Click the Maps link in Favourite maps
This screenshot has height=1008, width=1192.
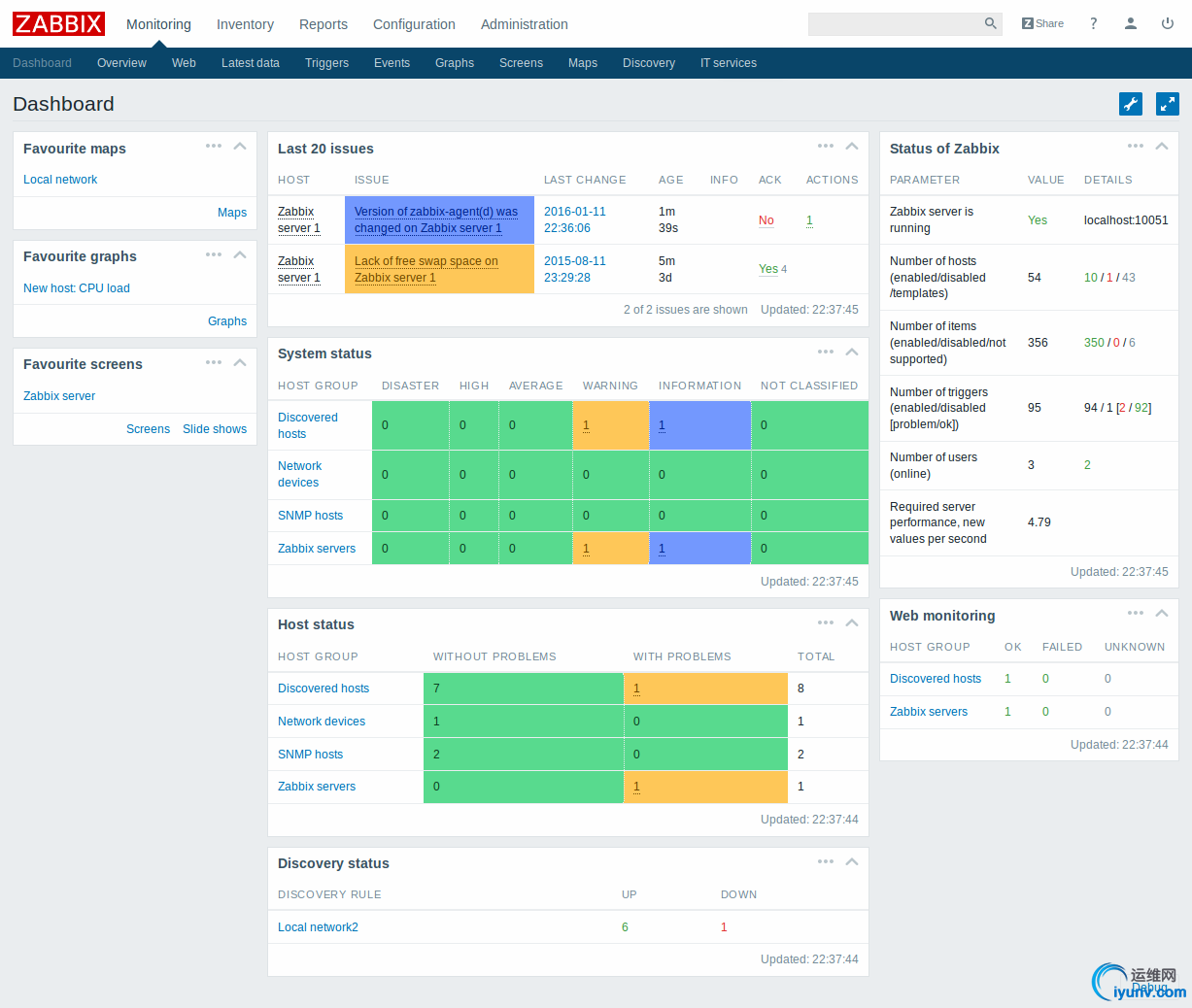tap(232, 213)
